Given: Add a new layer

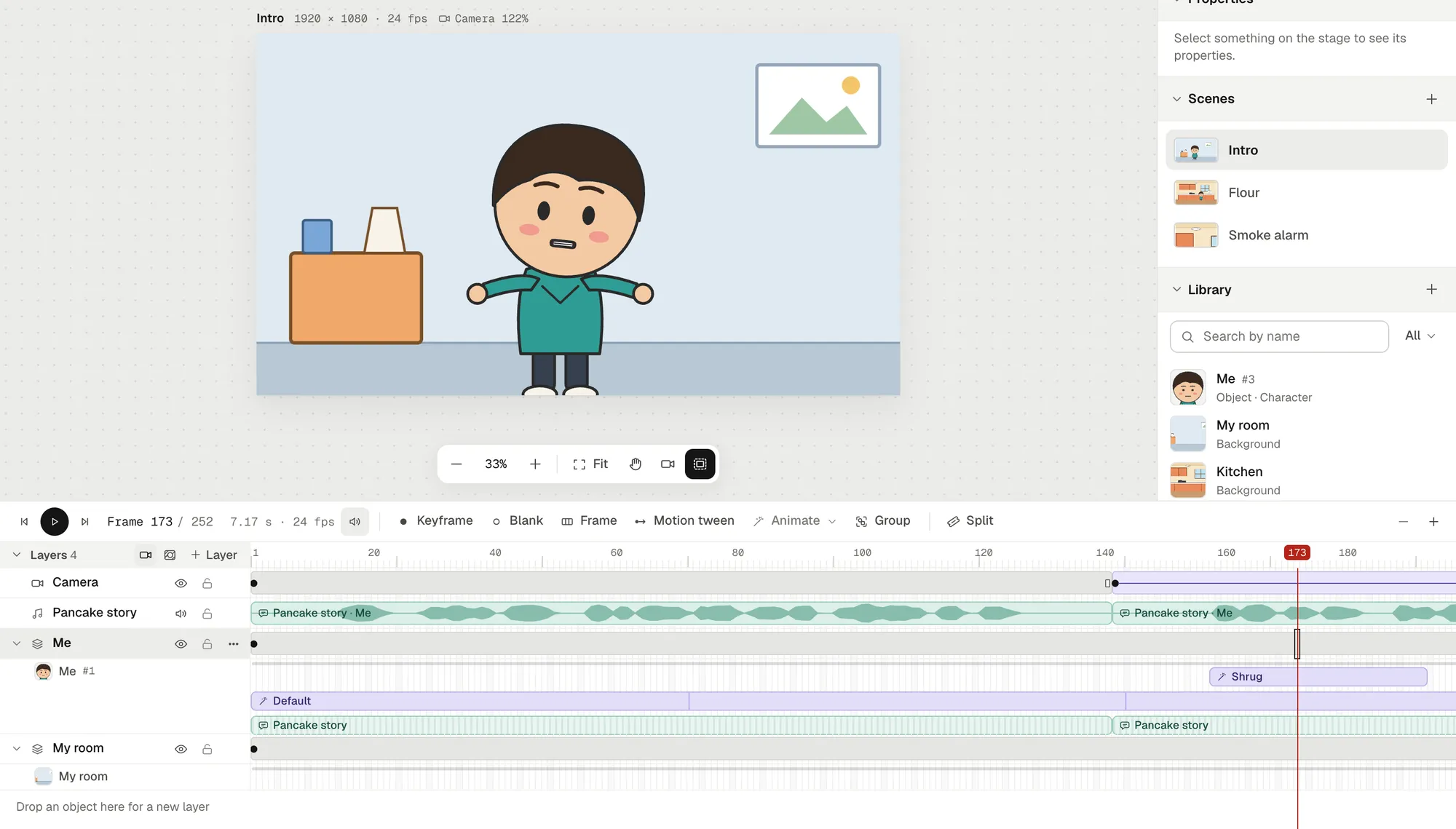Looking at the screenshot, I should [x=214, y=555].
